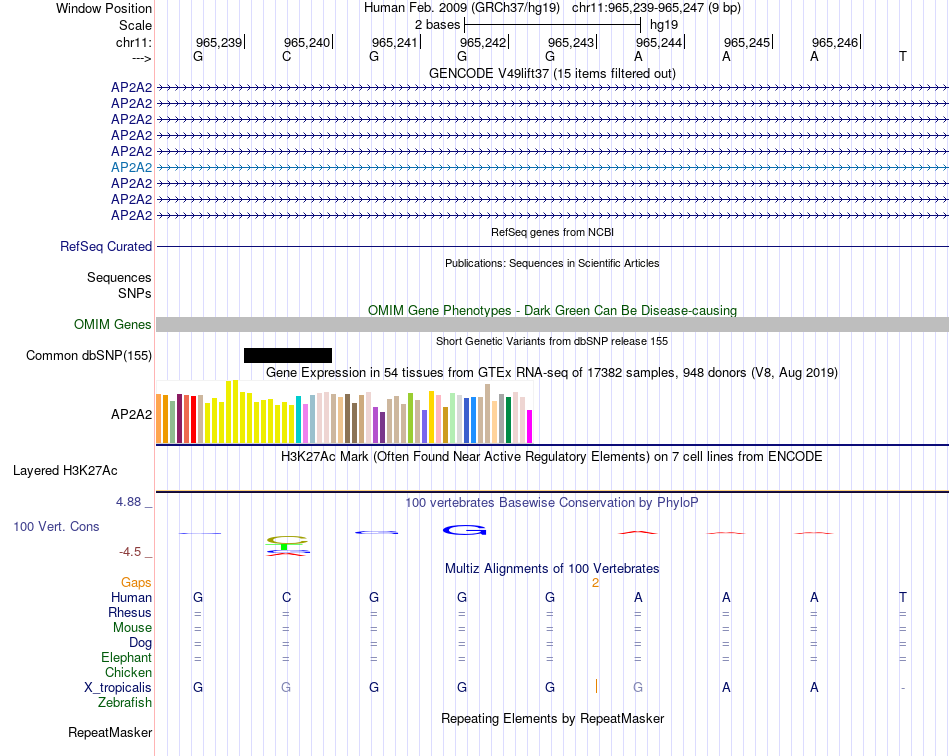Screen dimensions: 950x756
Task: Click the RefSeq Curated label
Action: coord(106,247)
